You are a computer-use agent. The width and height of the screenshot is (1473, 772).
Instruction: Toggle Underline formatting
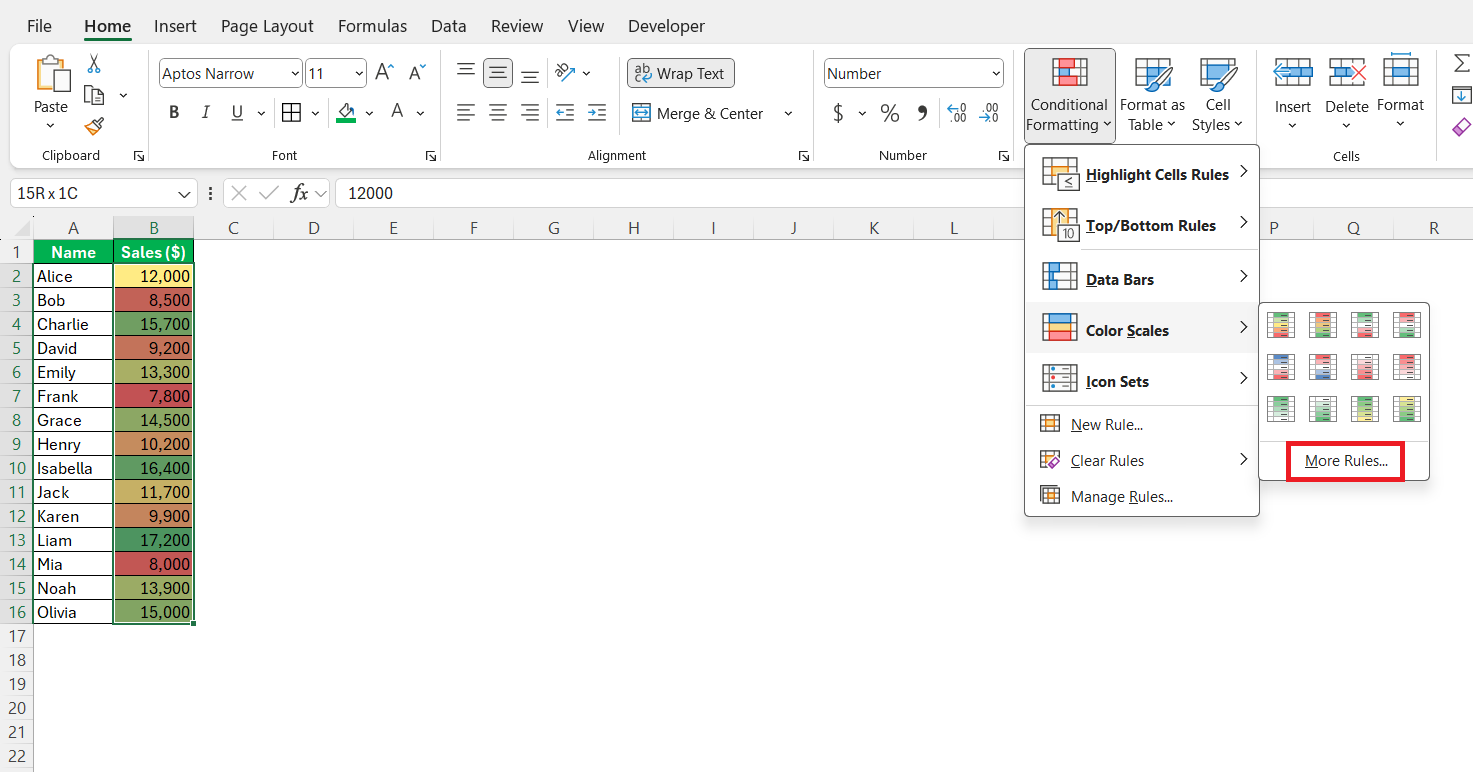coord(237,113)
